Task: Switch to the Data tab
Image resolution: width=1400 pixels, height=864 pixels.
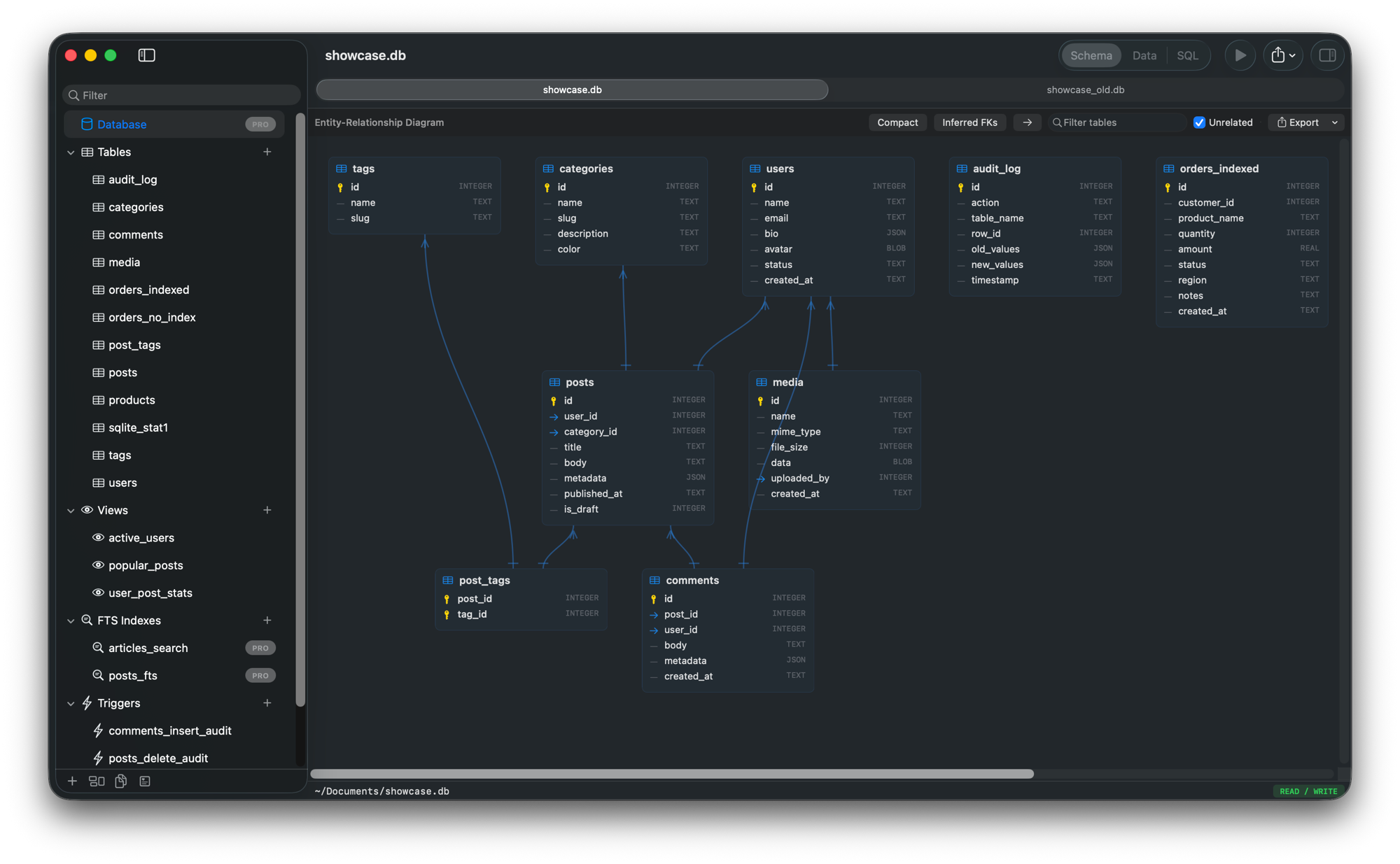Action: 1144,55
